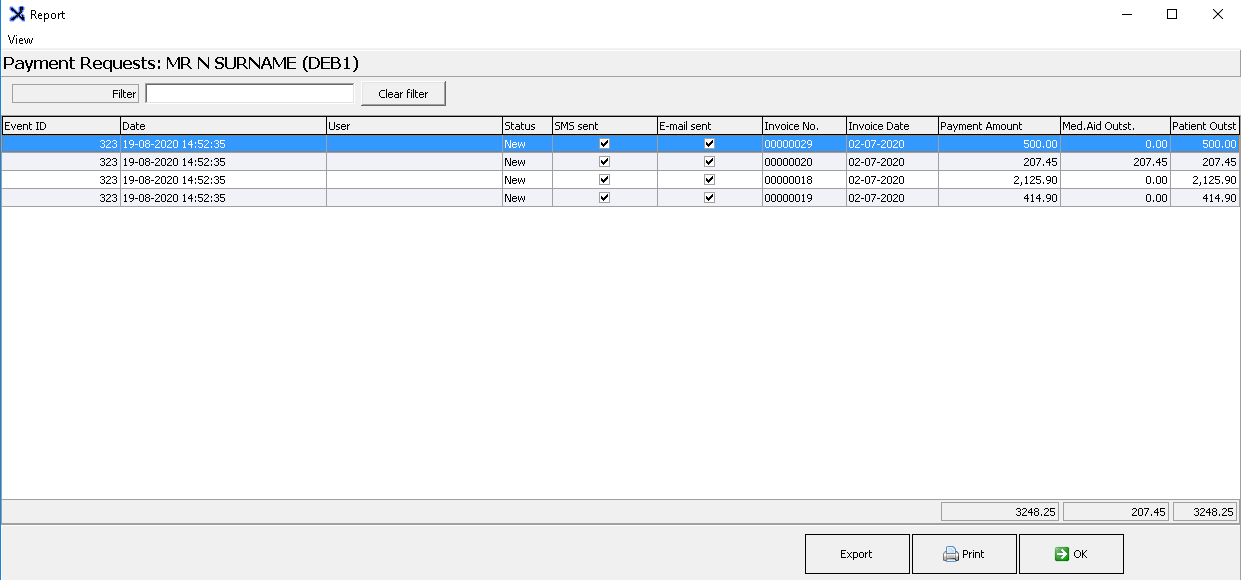Click the Payment Amount column header

(x=998, y=126)
